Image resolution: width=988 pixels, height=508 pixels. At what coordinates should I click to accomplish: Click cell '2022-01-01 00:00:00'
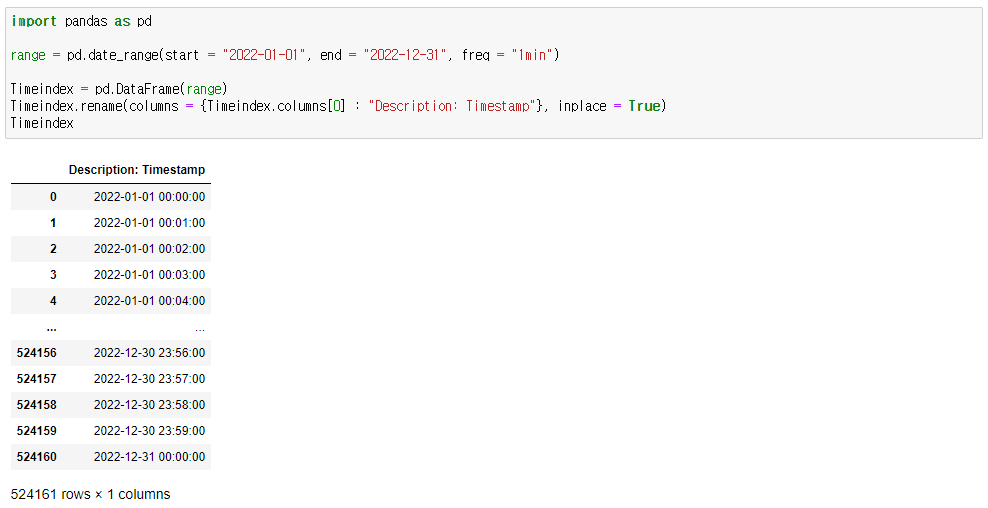[149, 197]
